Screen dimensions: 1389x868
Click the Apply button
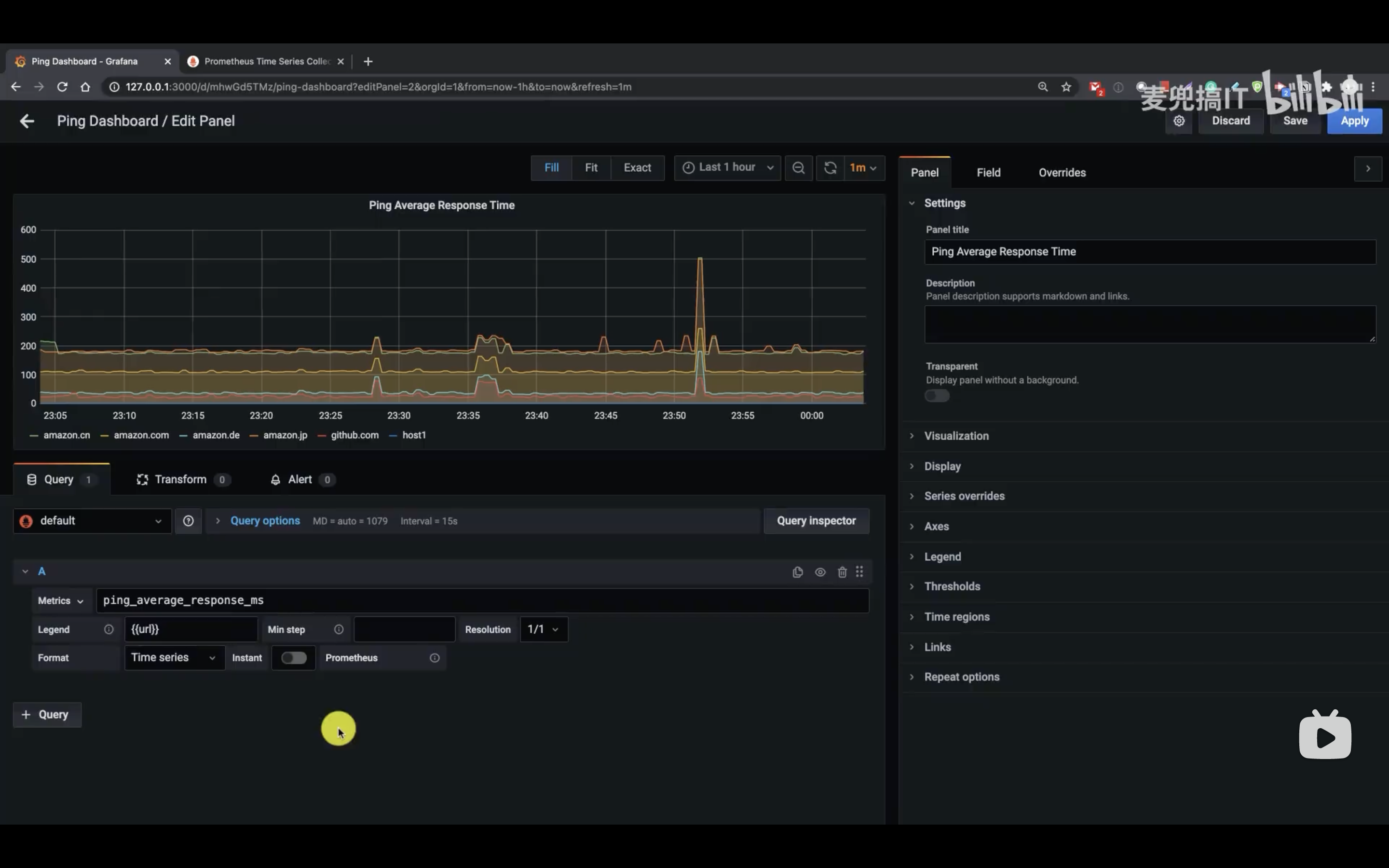1354,121
